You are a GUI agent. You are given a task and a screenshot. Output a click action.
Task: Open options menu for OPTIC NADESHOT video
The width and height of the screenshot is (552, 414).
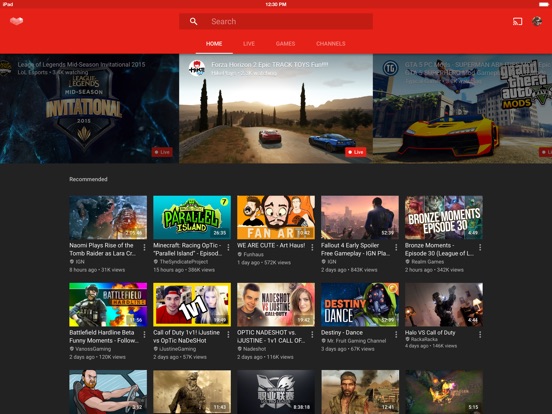pos(312,334)
